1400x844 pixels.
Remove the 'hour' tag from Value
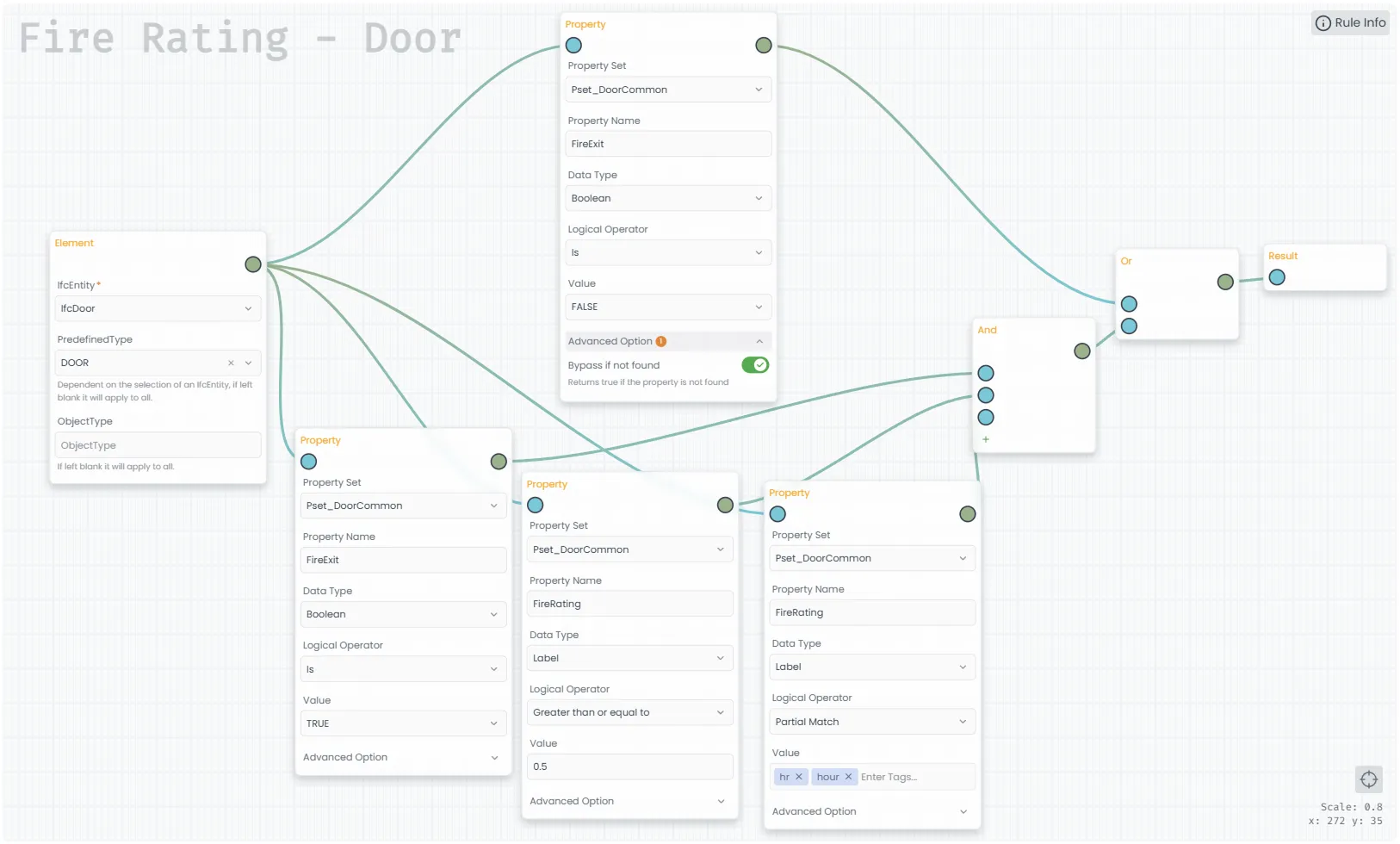point(848,777)
